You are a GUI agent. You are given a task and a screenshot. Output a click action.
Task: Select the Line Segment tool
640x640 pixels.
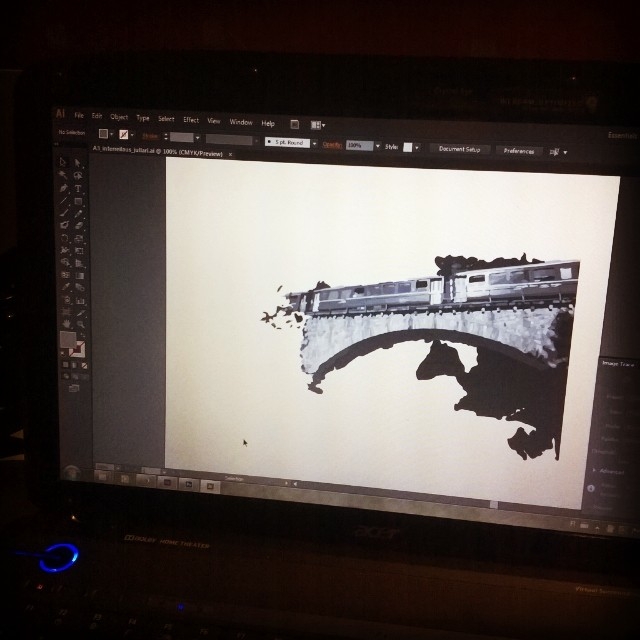coord(63,201)
